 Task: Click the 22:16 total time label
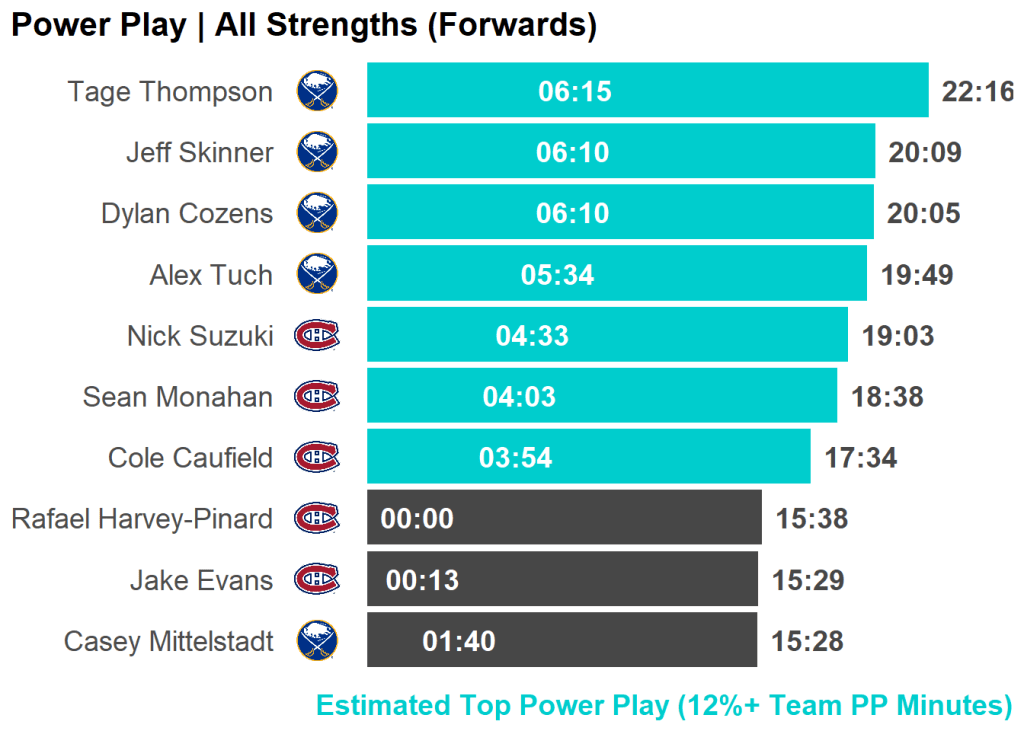[x=977, y=92]
